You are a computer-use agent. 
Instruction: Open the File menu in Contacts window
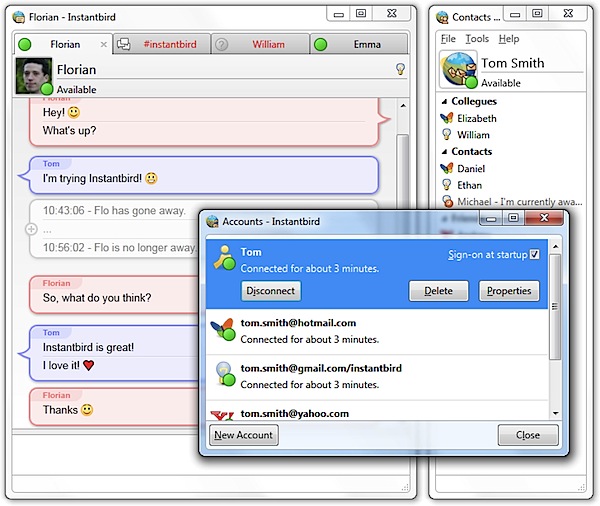[448, 39]
